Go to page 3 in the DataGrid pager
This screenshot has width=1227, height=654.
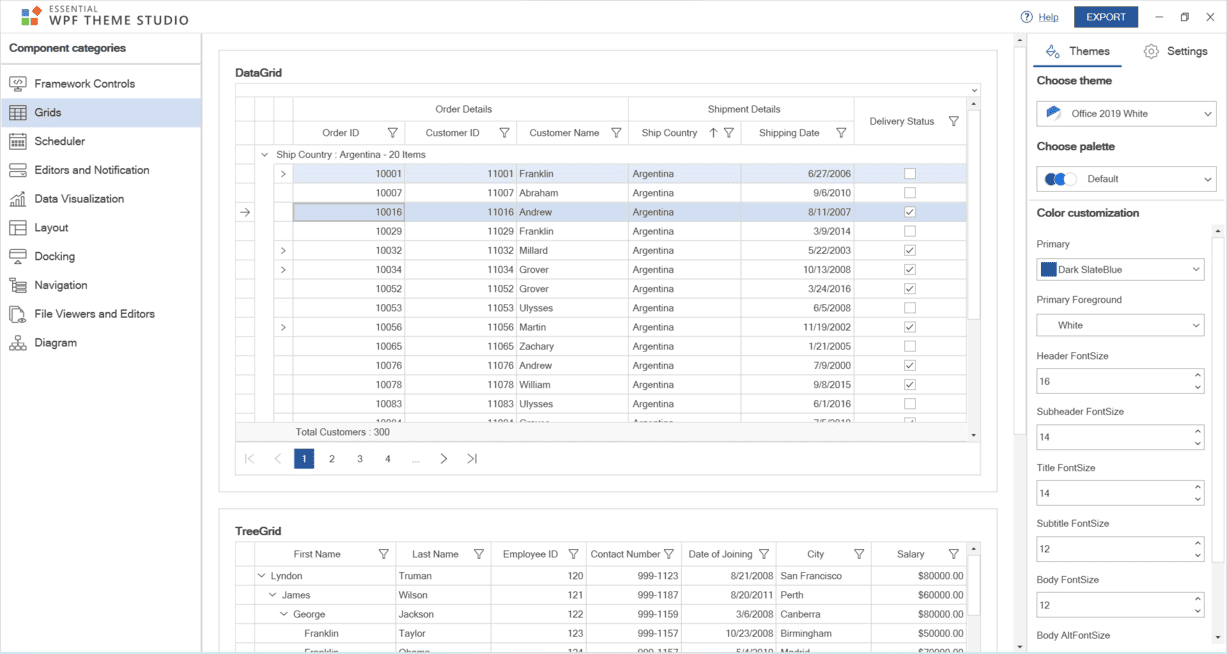coord(359,458)
